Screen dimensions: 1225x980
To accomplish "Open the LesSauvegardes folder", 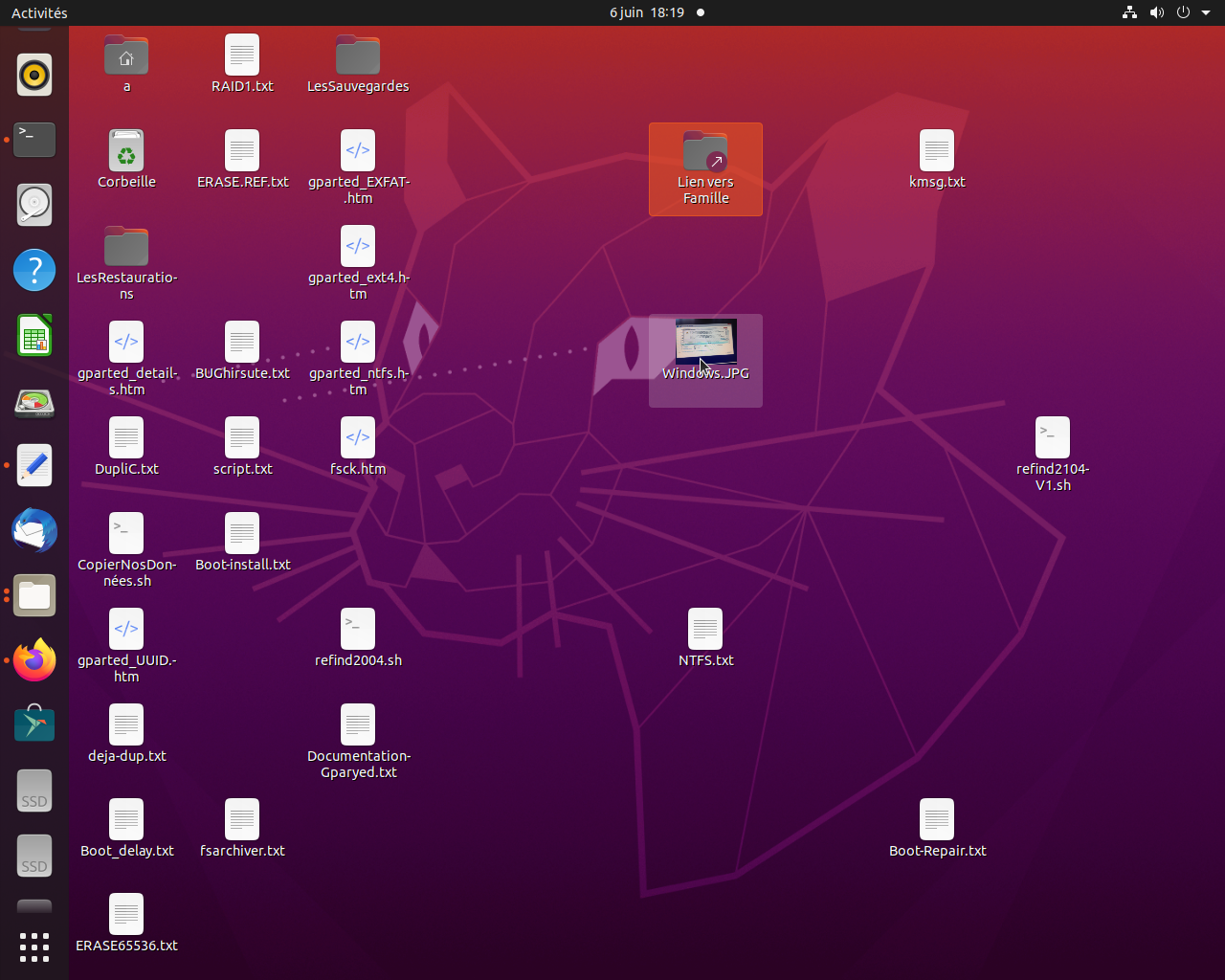I will 358,56.
